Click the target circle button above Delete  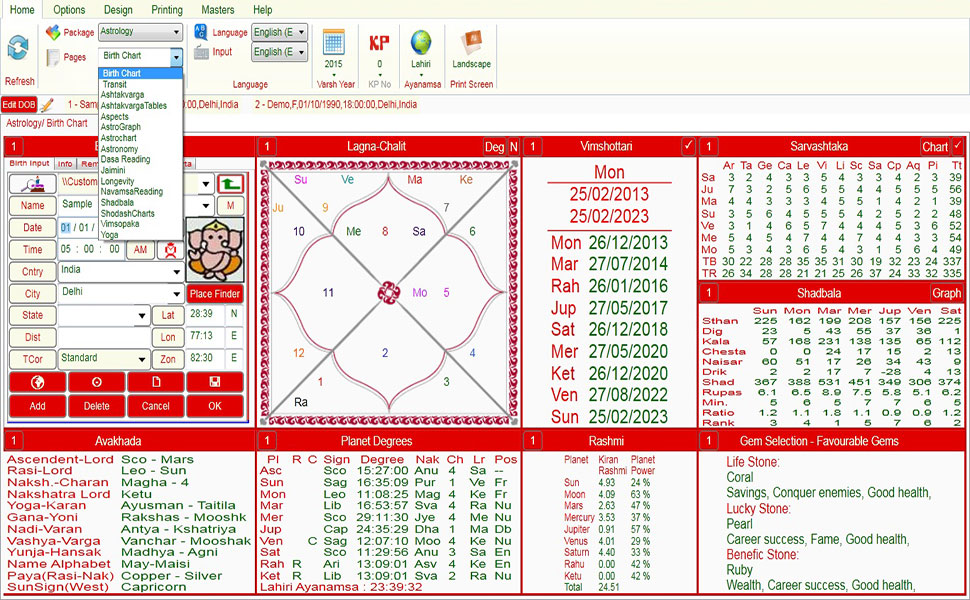[x=97, y=382]
